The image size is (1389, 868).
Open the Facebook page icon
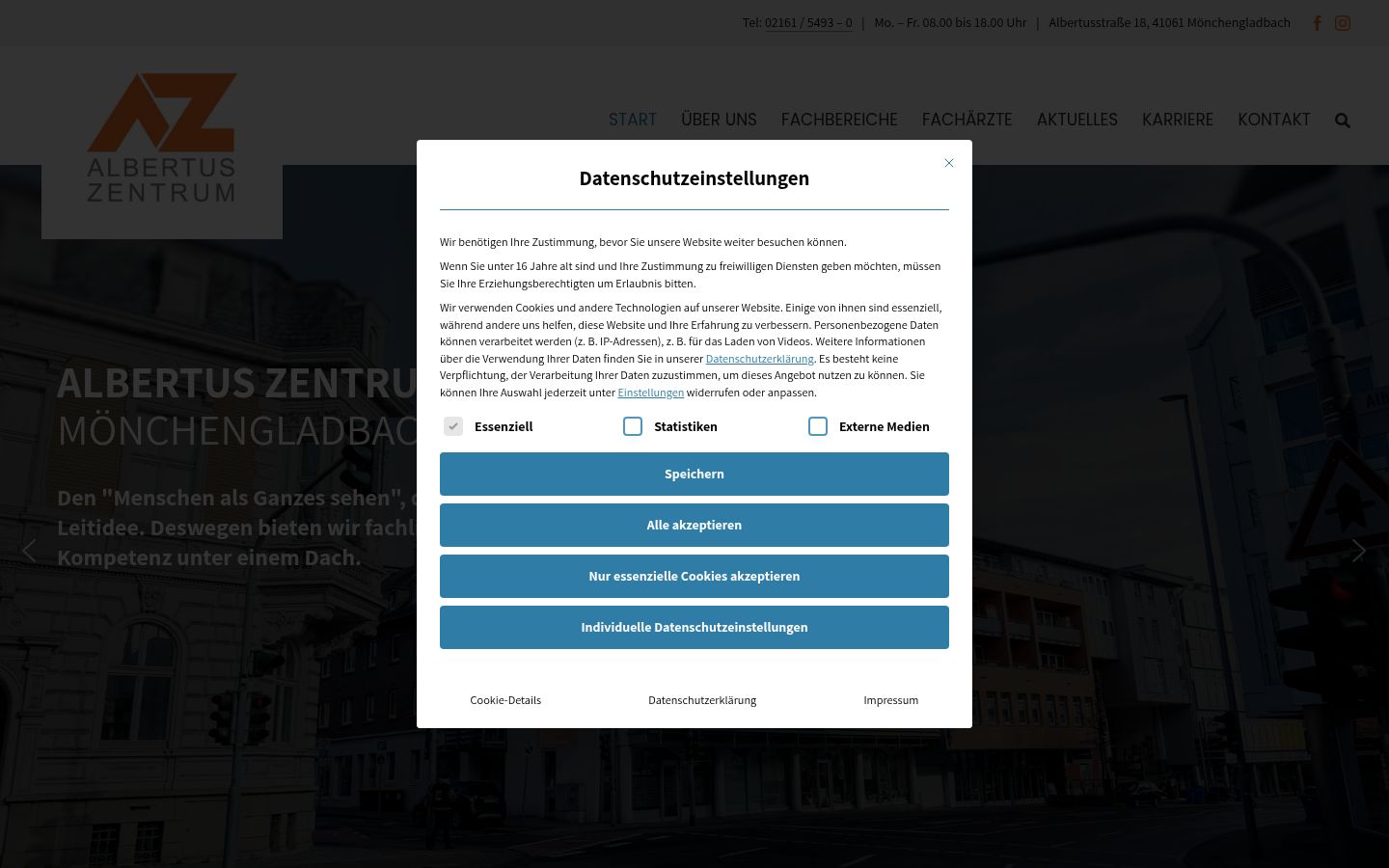point(1317,23)
